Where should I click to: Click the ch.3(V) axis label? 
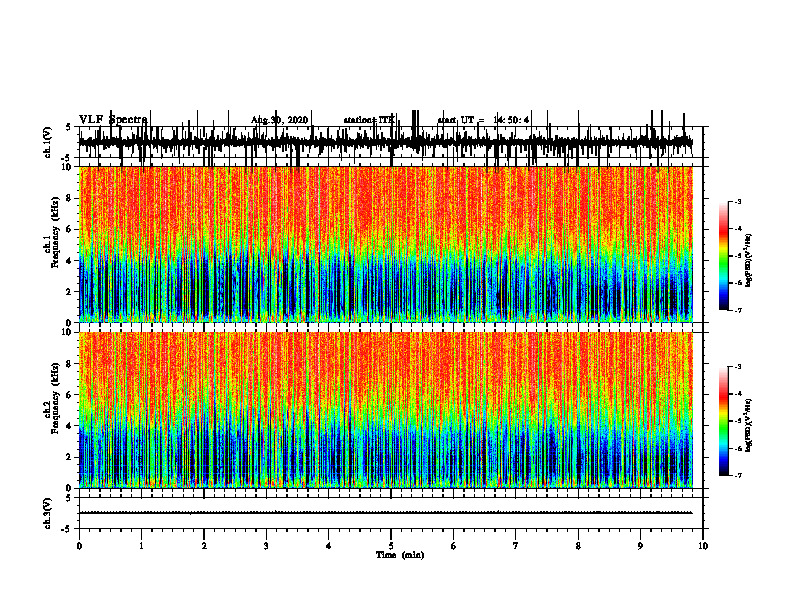click(48, 513)
